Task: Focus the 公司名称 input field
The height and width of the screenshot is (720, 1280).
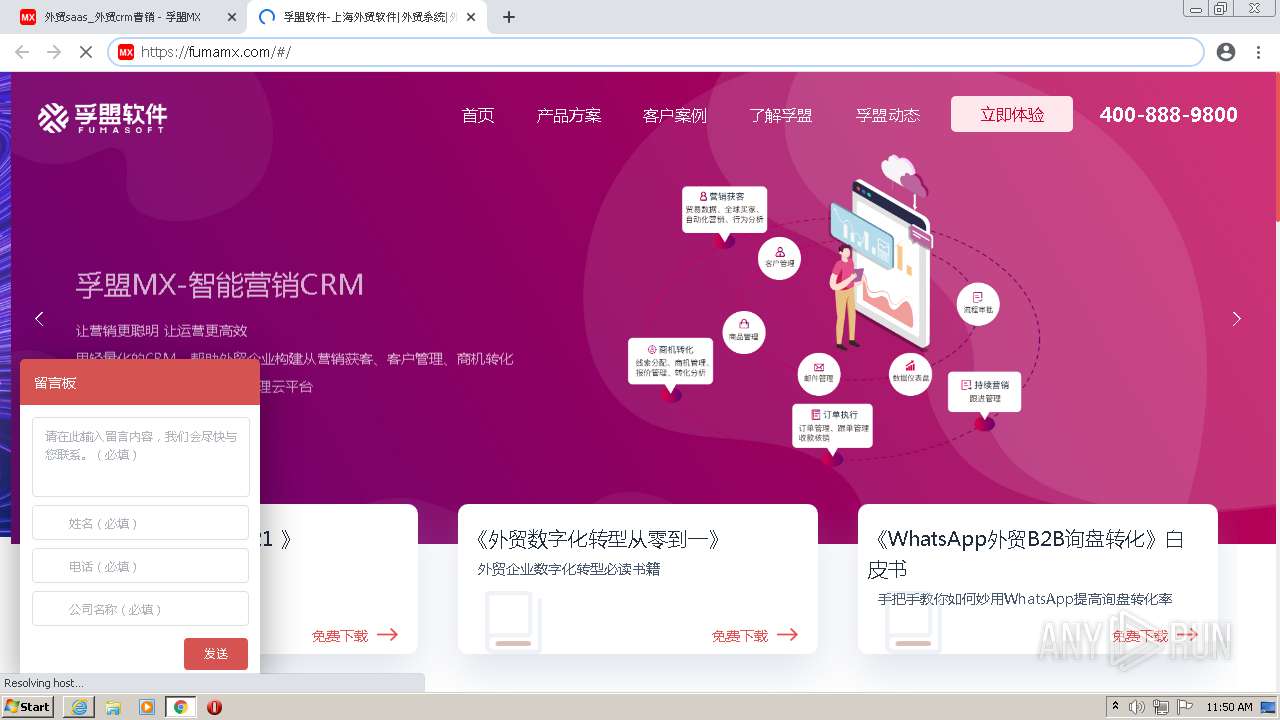Action: click(141, 609)
